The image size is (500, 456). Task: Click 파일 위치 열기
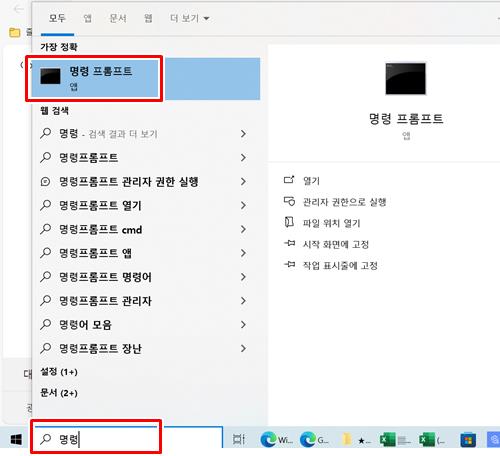tap(331, 223)
